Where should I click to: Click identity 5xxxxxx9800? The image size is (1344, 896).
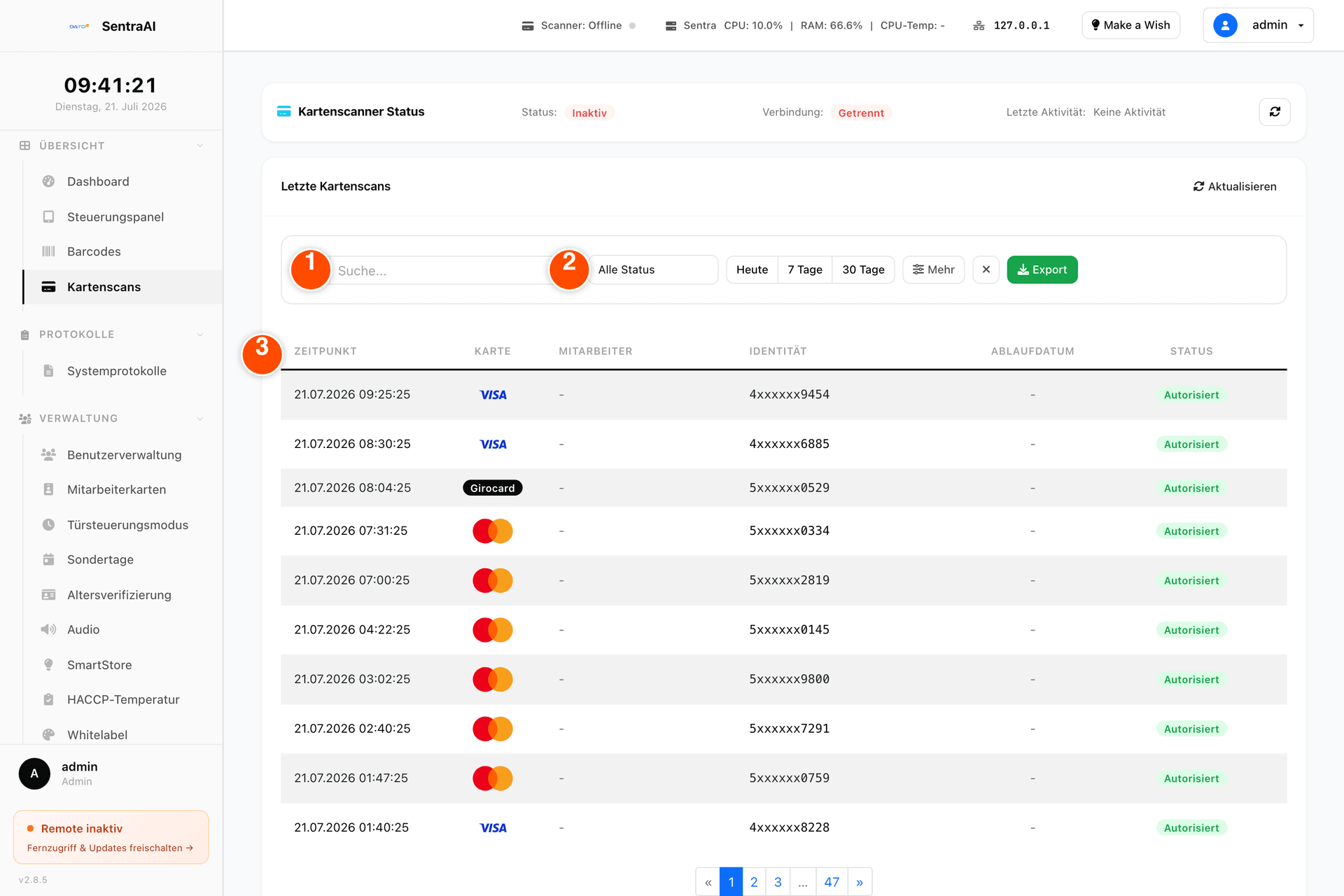pyautogui.click(x=789, y=679)
